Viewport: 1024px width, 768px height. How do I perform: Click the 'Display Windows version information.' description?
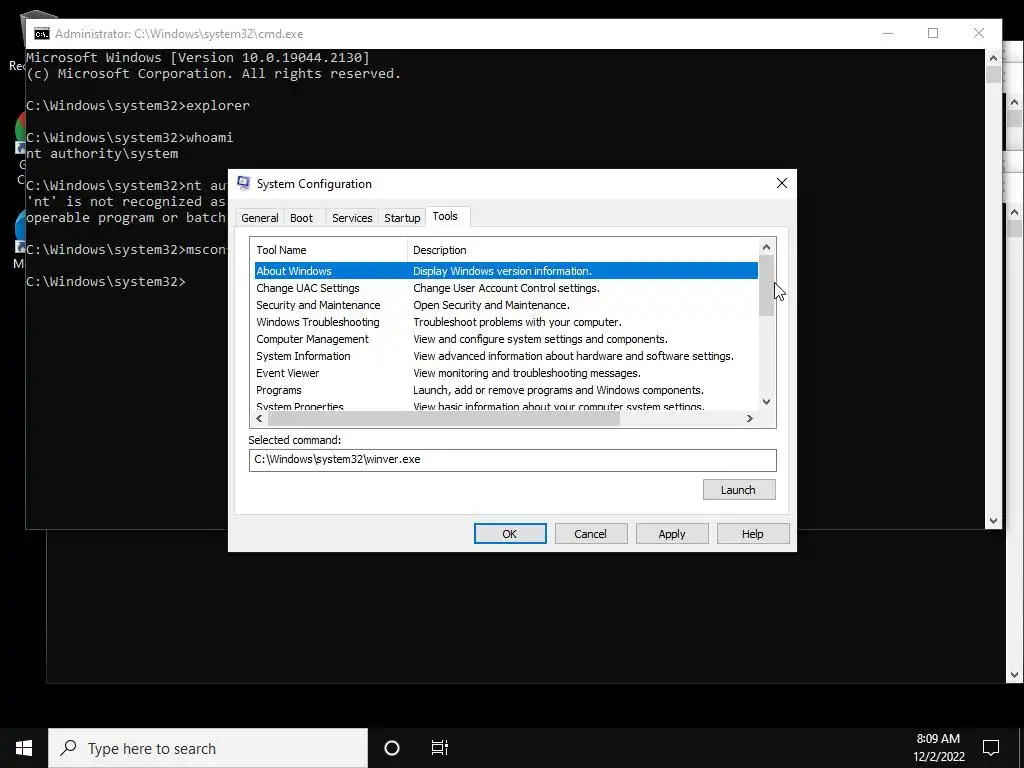[502, 271]
